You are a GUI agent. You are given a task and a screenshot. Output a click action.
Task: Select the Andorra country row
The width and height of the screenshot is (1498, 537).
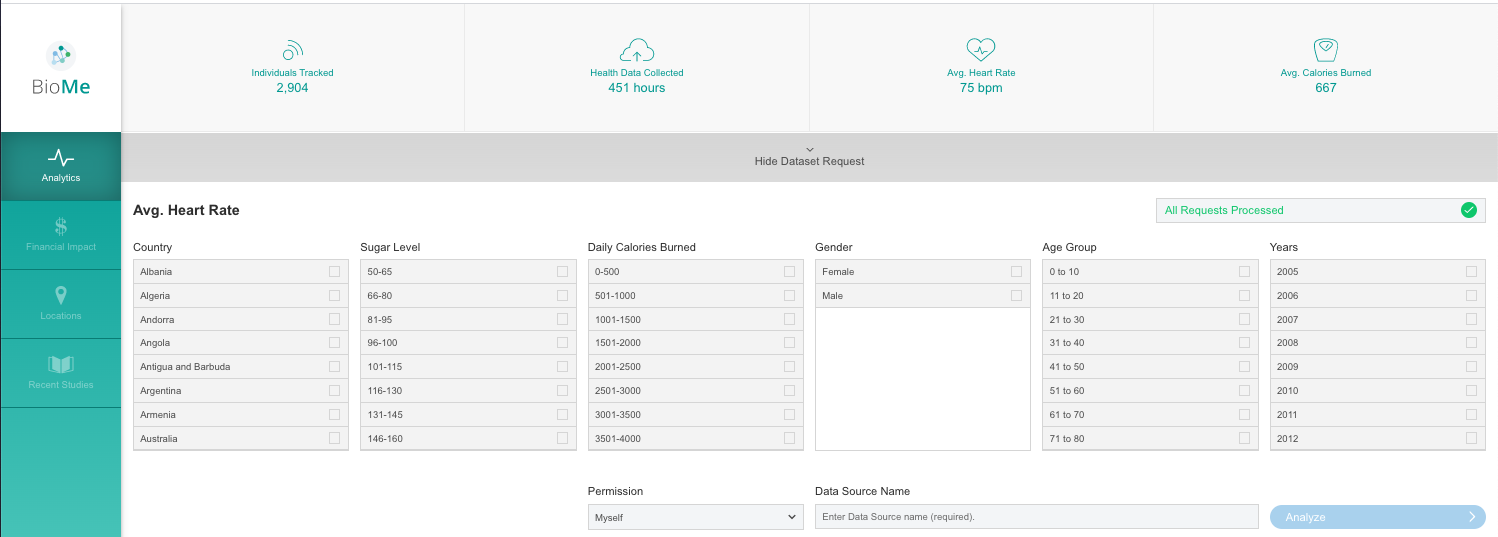pyautogui.click(x=241, y=319)
